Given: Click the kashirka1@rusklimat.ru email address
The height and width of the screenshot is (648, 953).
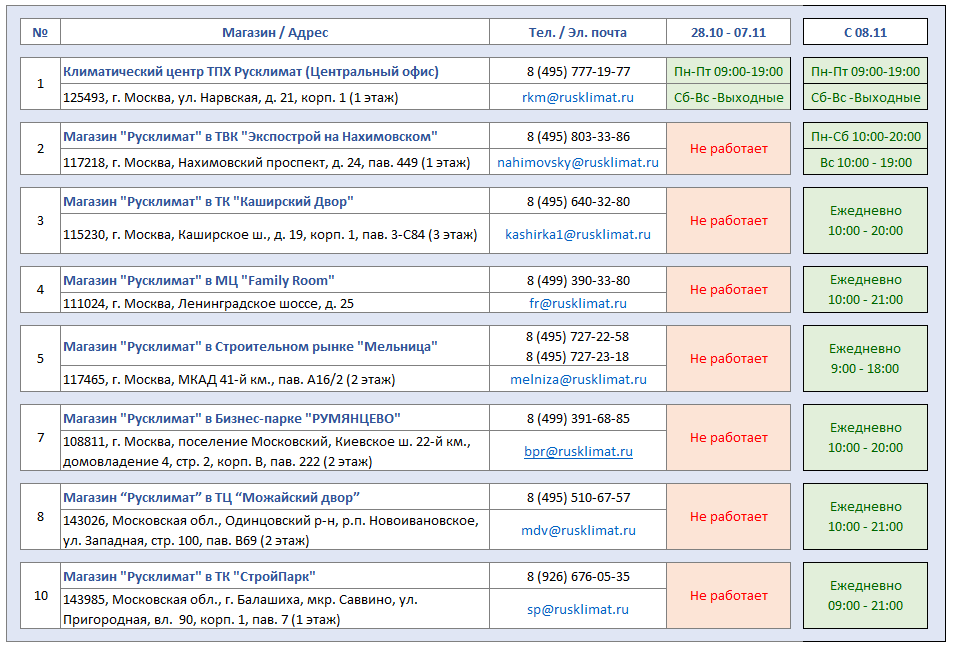Looking at the screenshot, I should tap(578, 234).
